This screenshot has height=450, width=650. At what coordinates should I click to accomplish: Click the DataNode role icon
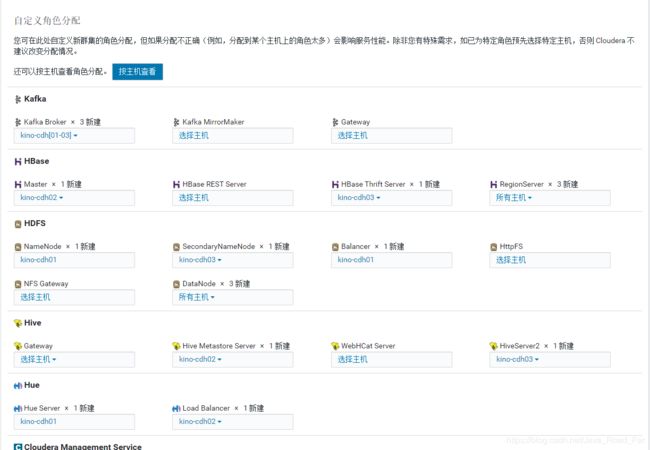coord(177,284)
